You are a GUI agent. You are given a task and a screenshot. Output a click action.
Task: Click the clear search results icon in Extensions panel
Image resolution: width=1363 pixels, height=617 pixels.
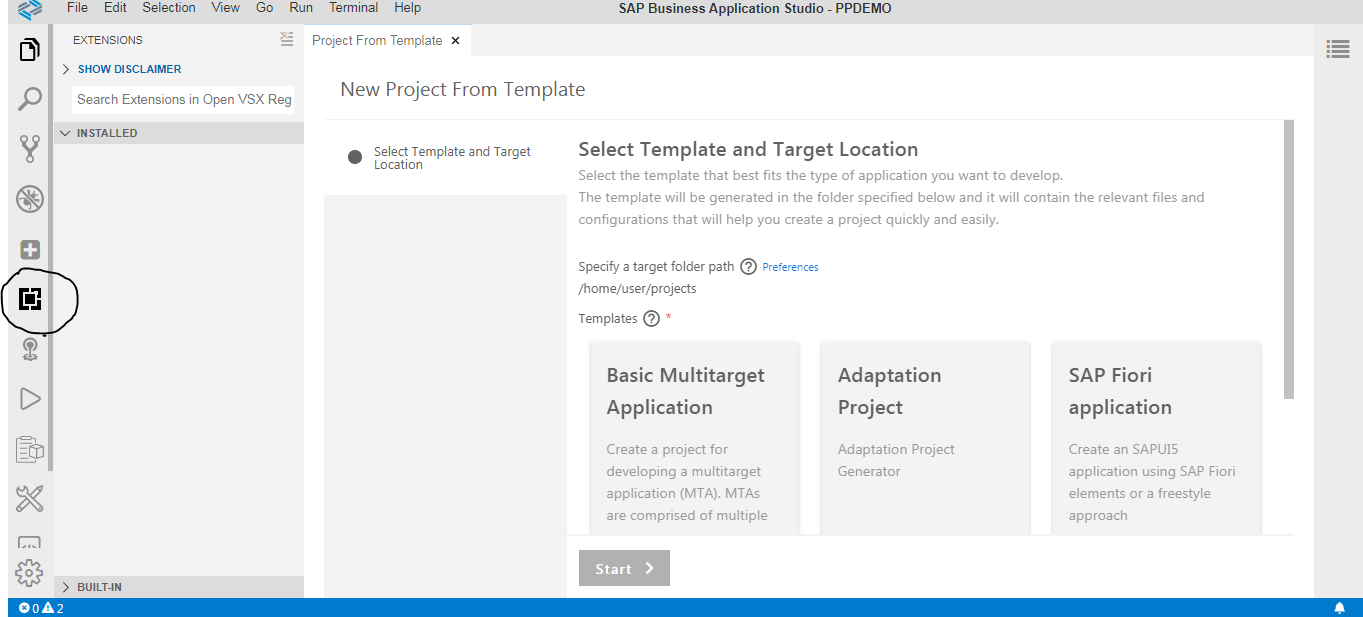(x=287, y=39)
